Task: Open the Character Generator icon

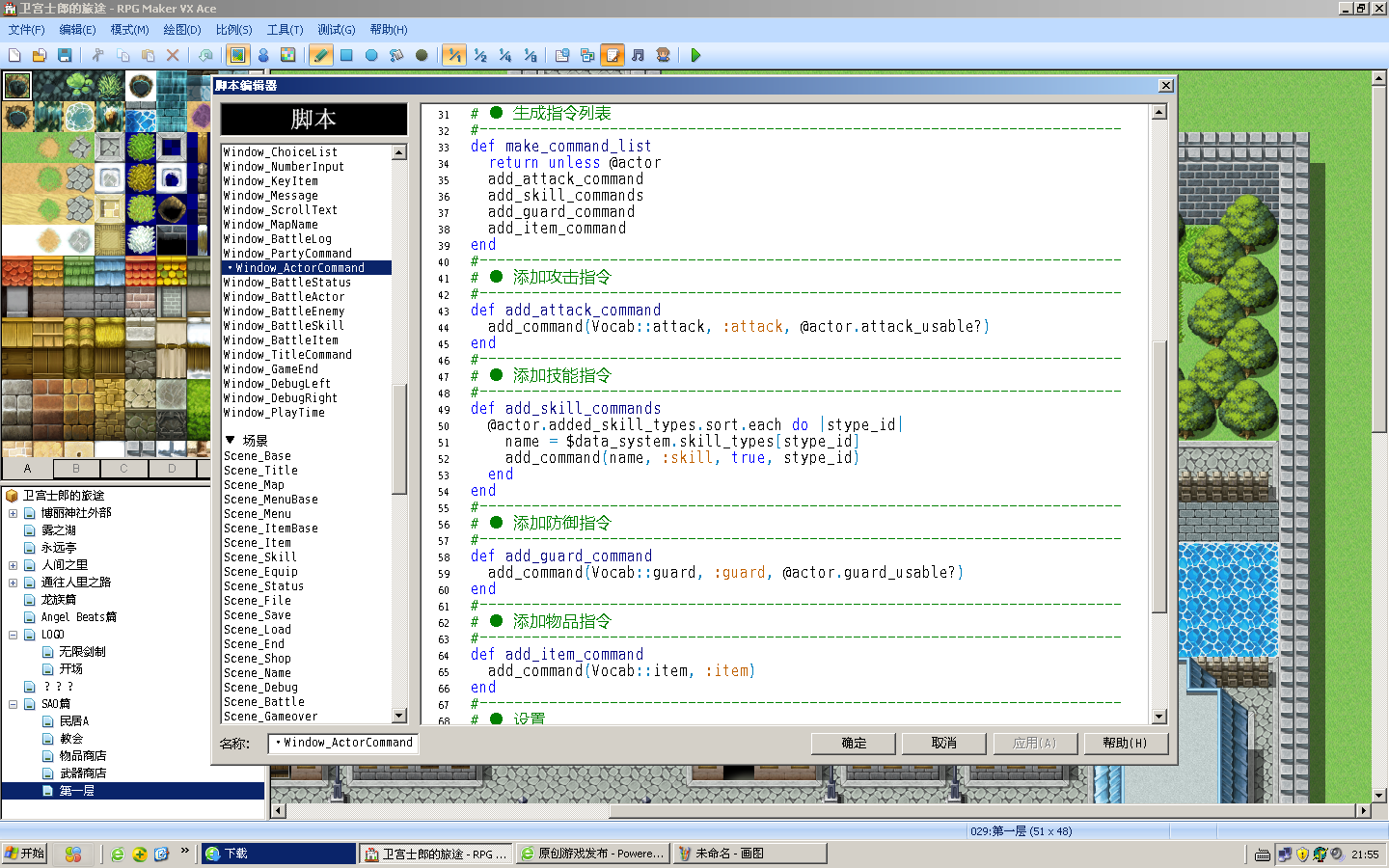Action: [x=663, y=56]
